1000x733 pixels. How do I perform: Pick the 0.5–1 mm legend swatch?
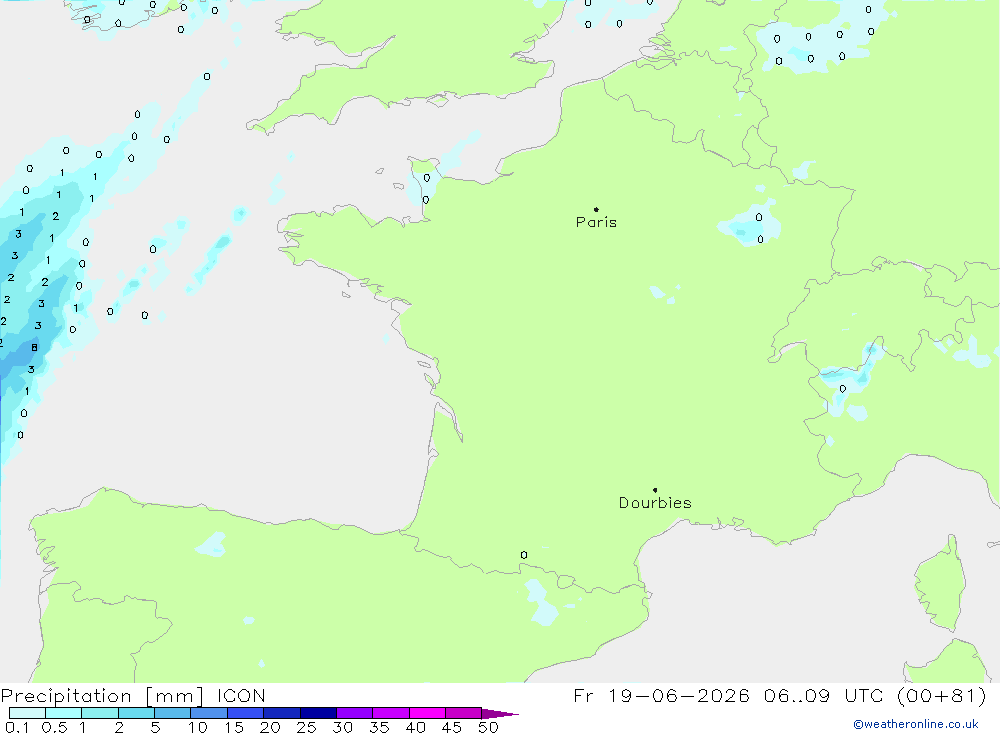[64, 713]
